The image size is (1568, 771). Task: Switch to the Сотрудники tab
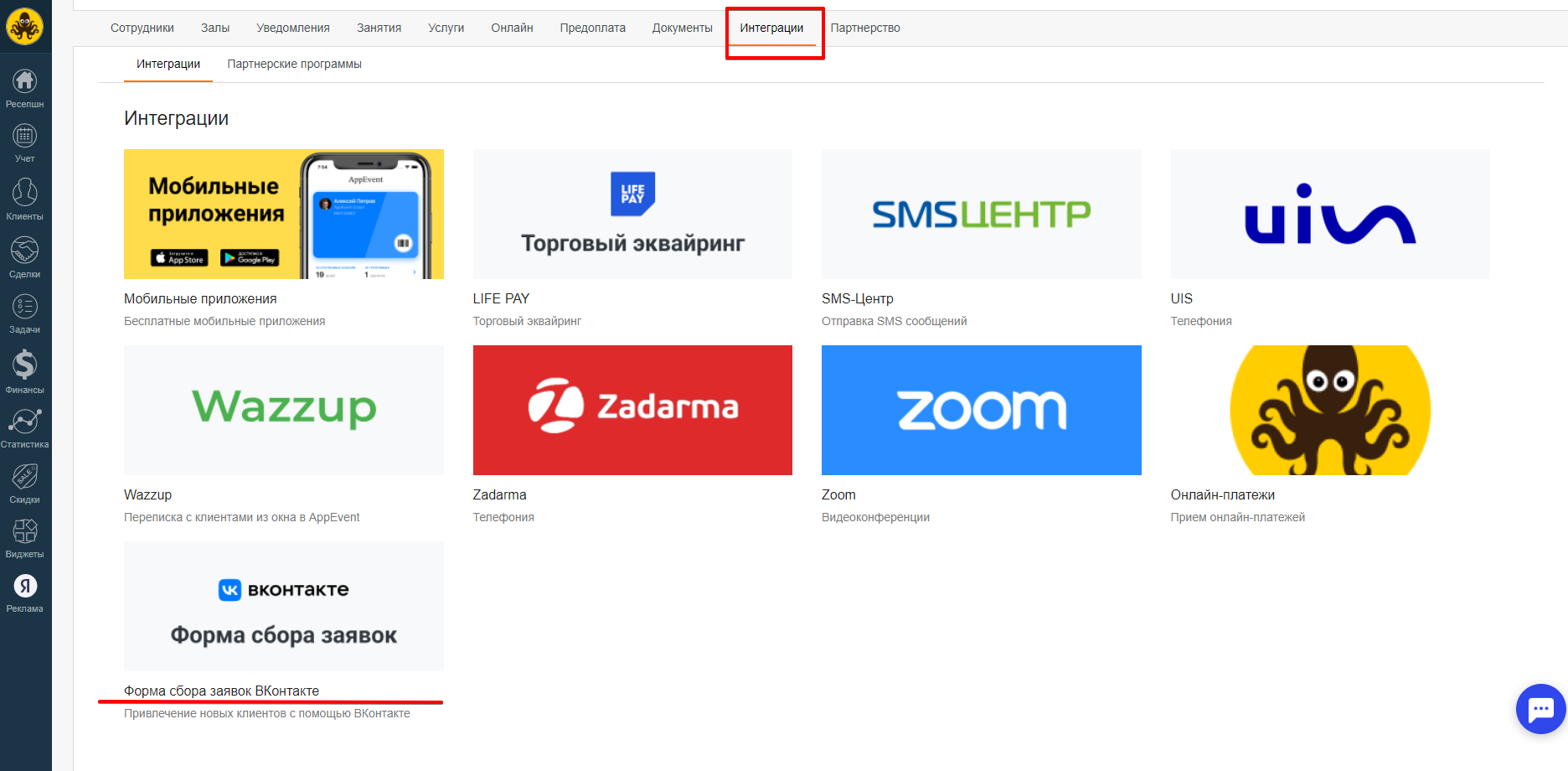tap(142, 28)
